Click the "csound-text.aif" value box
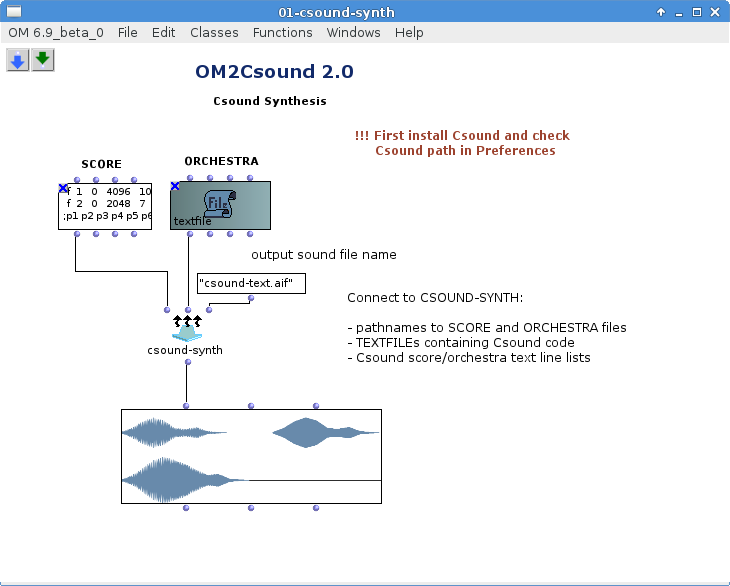The image size is (730, 586). pyautogui.click(x=251, y=283)
